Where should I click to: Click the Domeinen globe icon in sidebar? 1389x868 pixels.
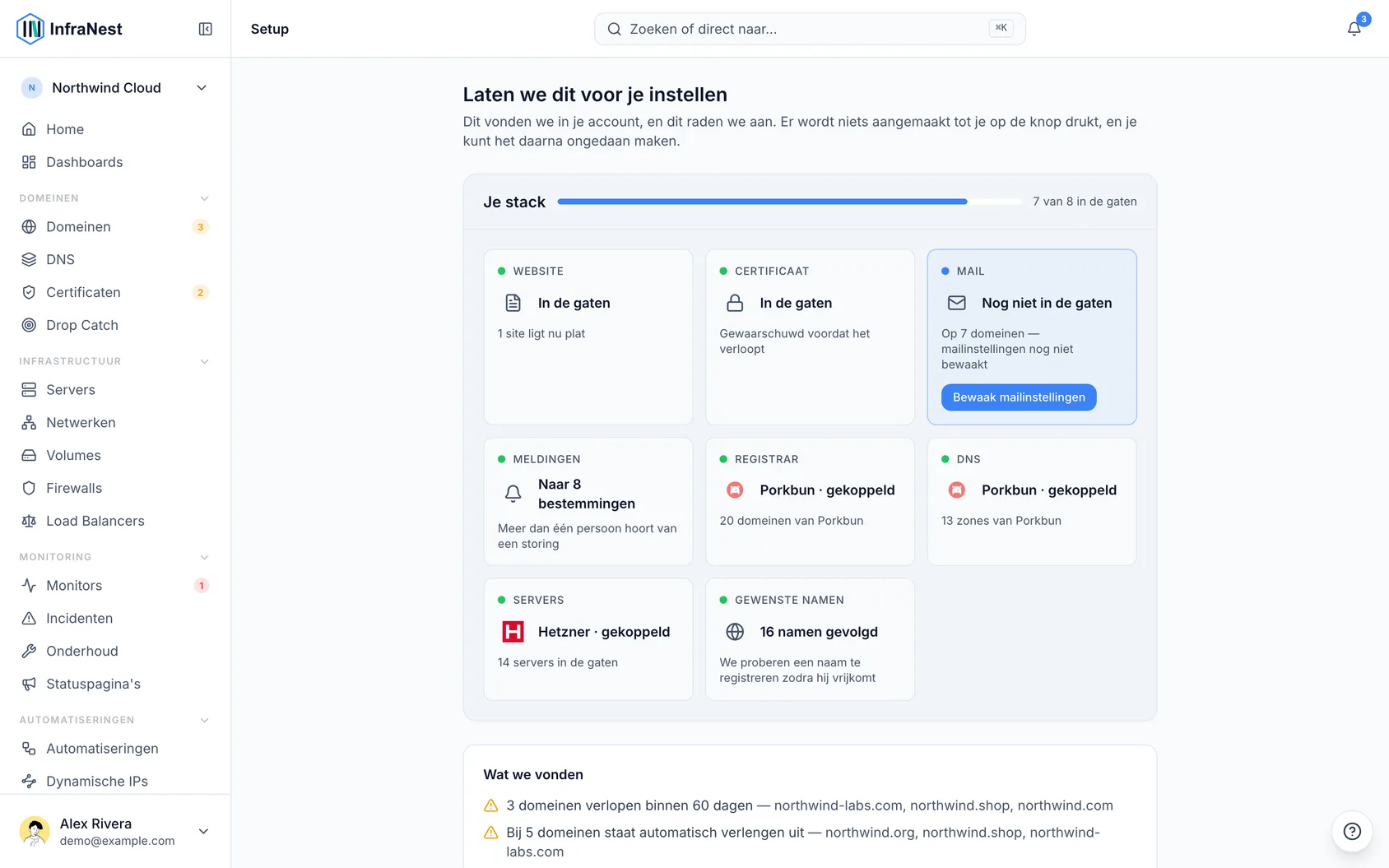click(x=29, y=226)
